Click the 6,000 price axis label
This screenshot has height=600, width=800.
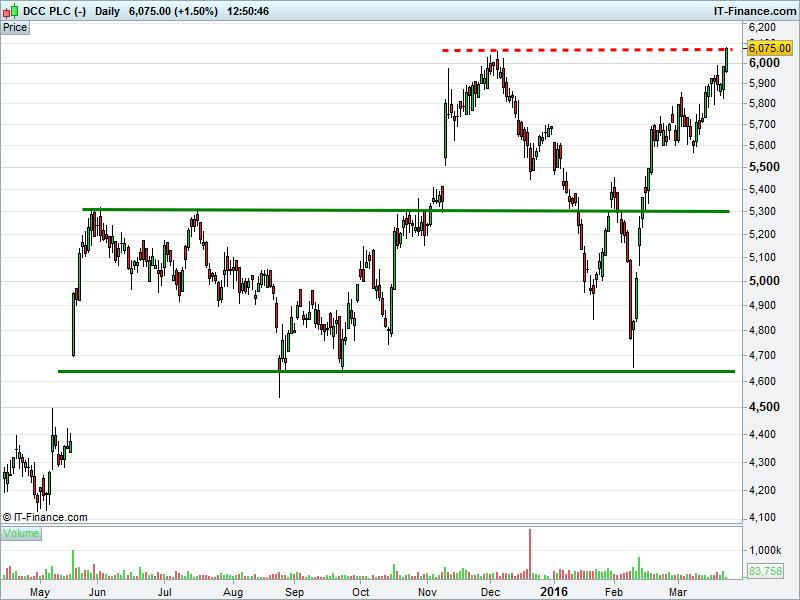click(764, 63)
